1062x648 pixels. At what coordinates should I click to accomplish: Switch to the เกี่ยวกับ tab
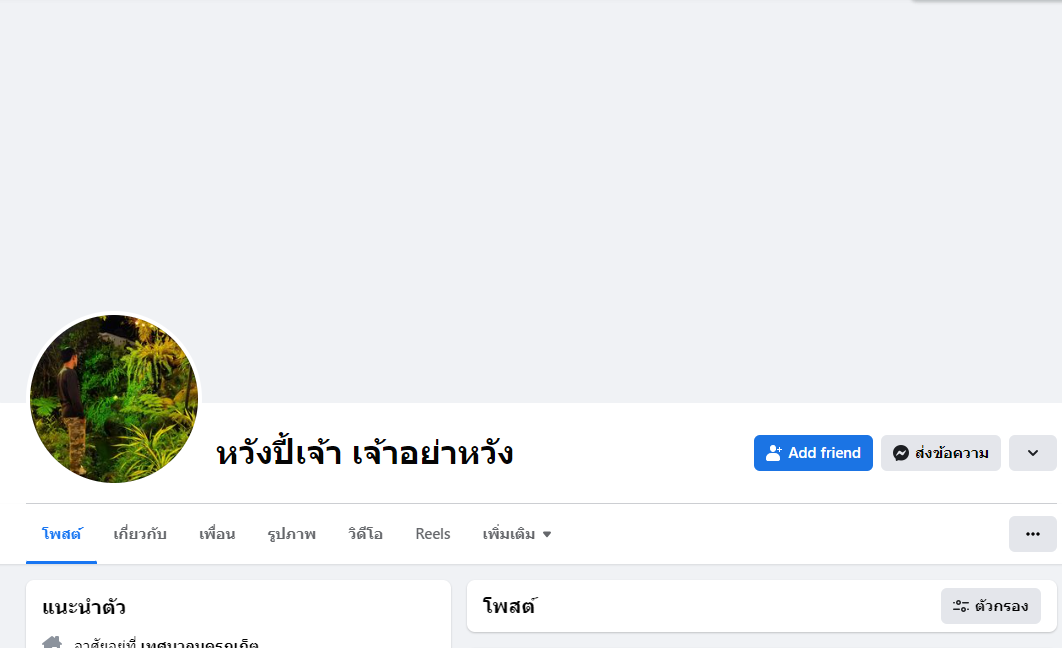[x=140, y=534]
